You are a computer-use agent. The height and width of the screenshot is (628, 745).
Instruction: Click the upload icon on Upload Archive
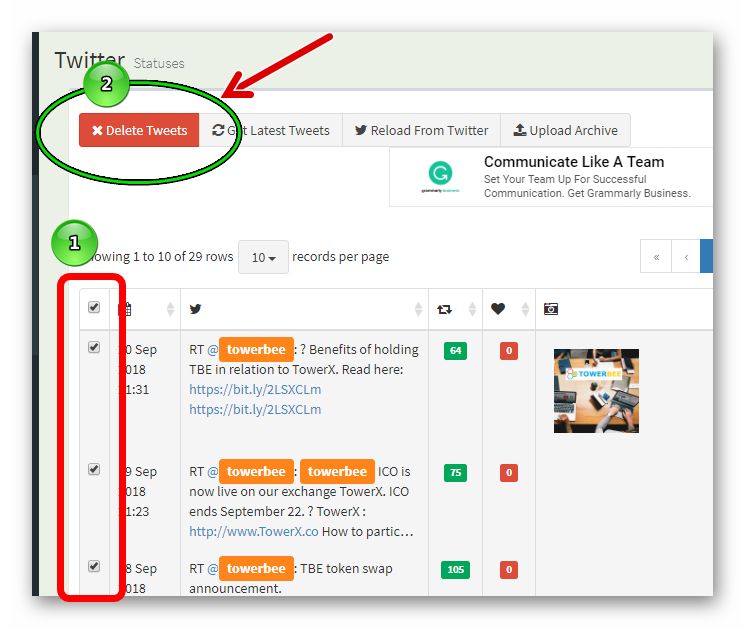click(520, 130)
